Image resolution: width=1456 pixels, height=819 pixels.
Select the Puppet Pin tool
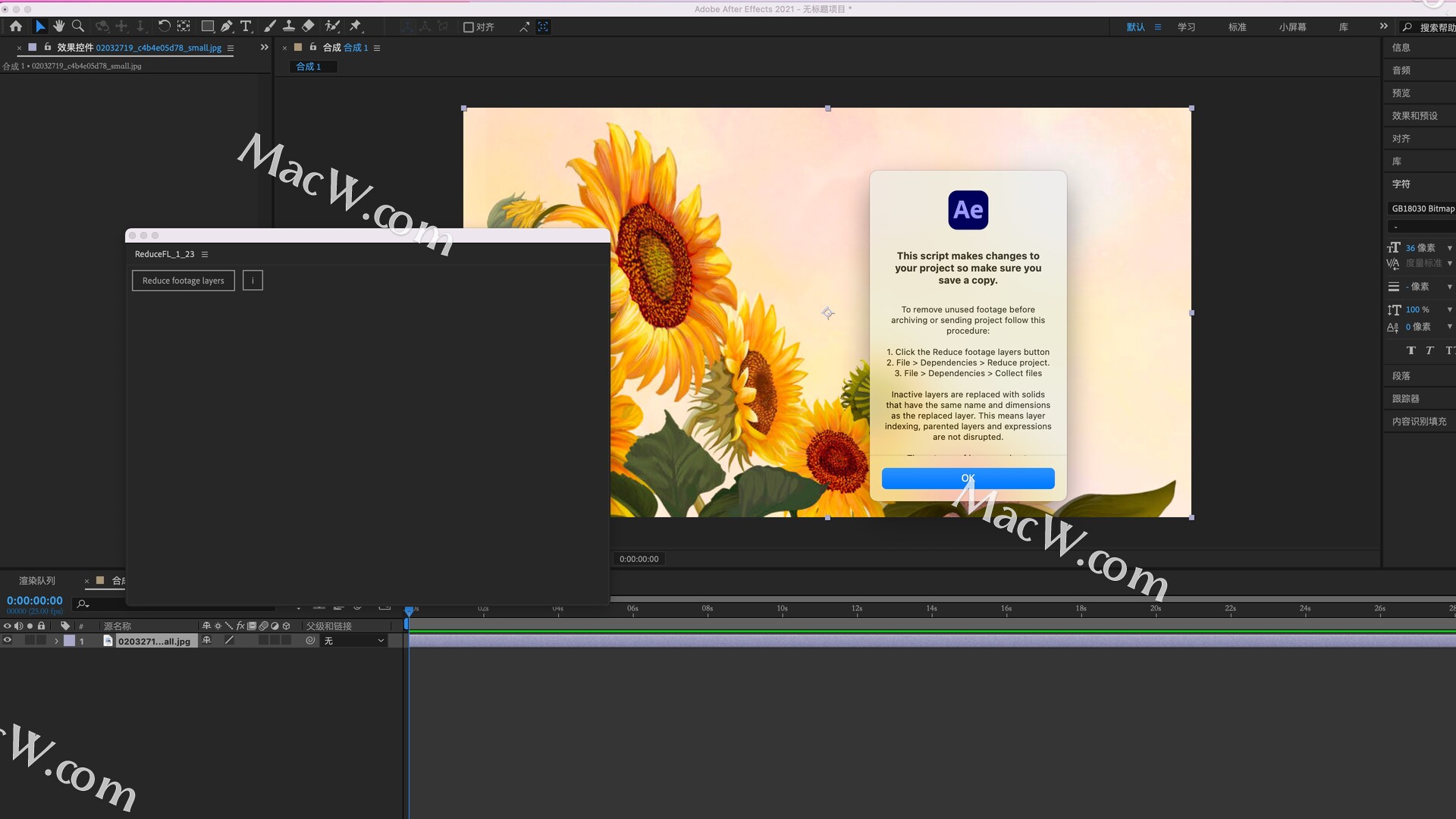click(355, 27)
